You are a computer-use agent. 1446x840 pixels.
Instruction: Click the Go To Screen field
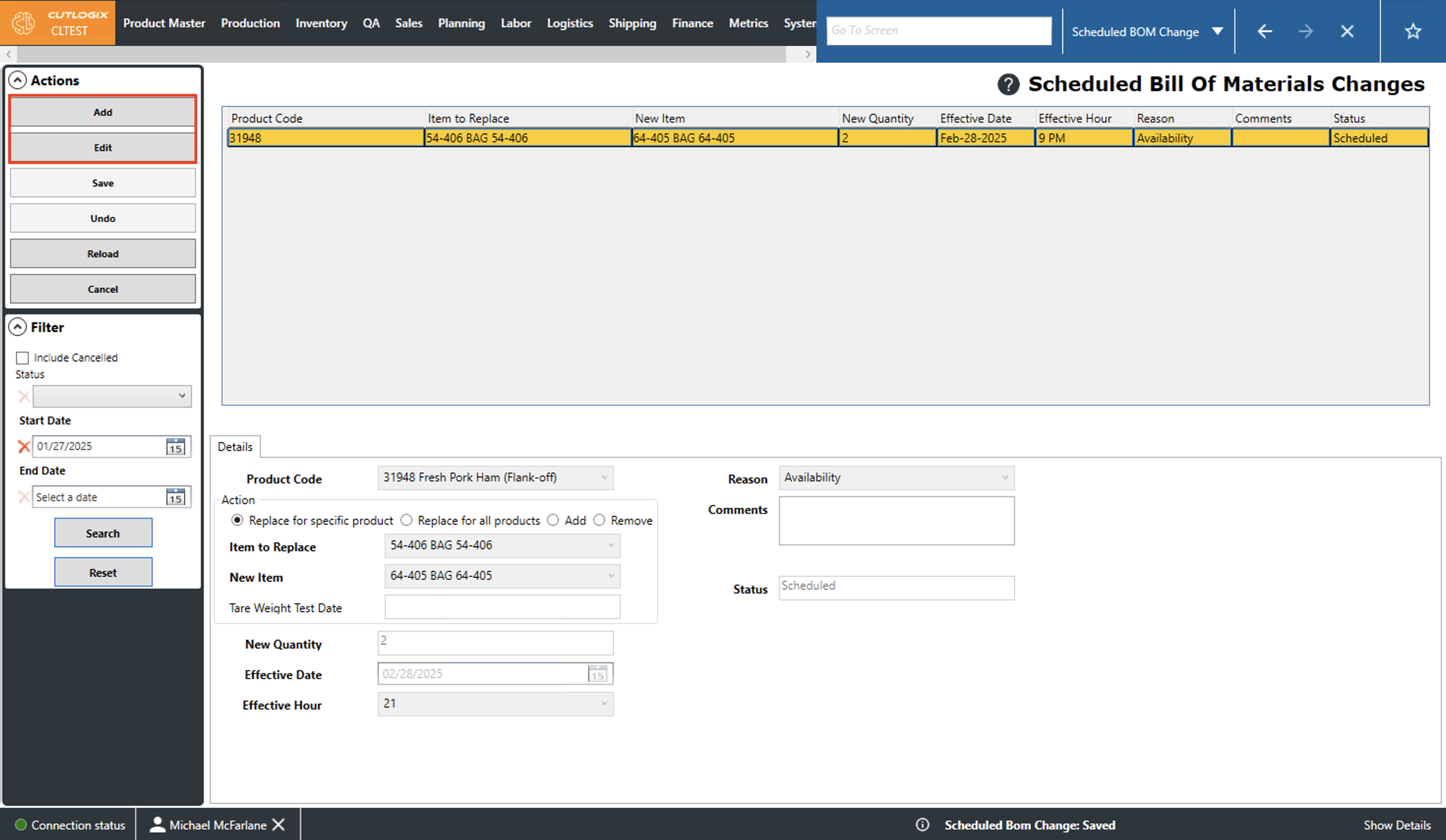(938, 30)
